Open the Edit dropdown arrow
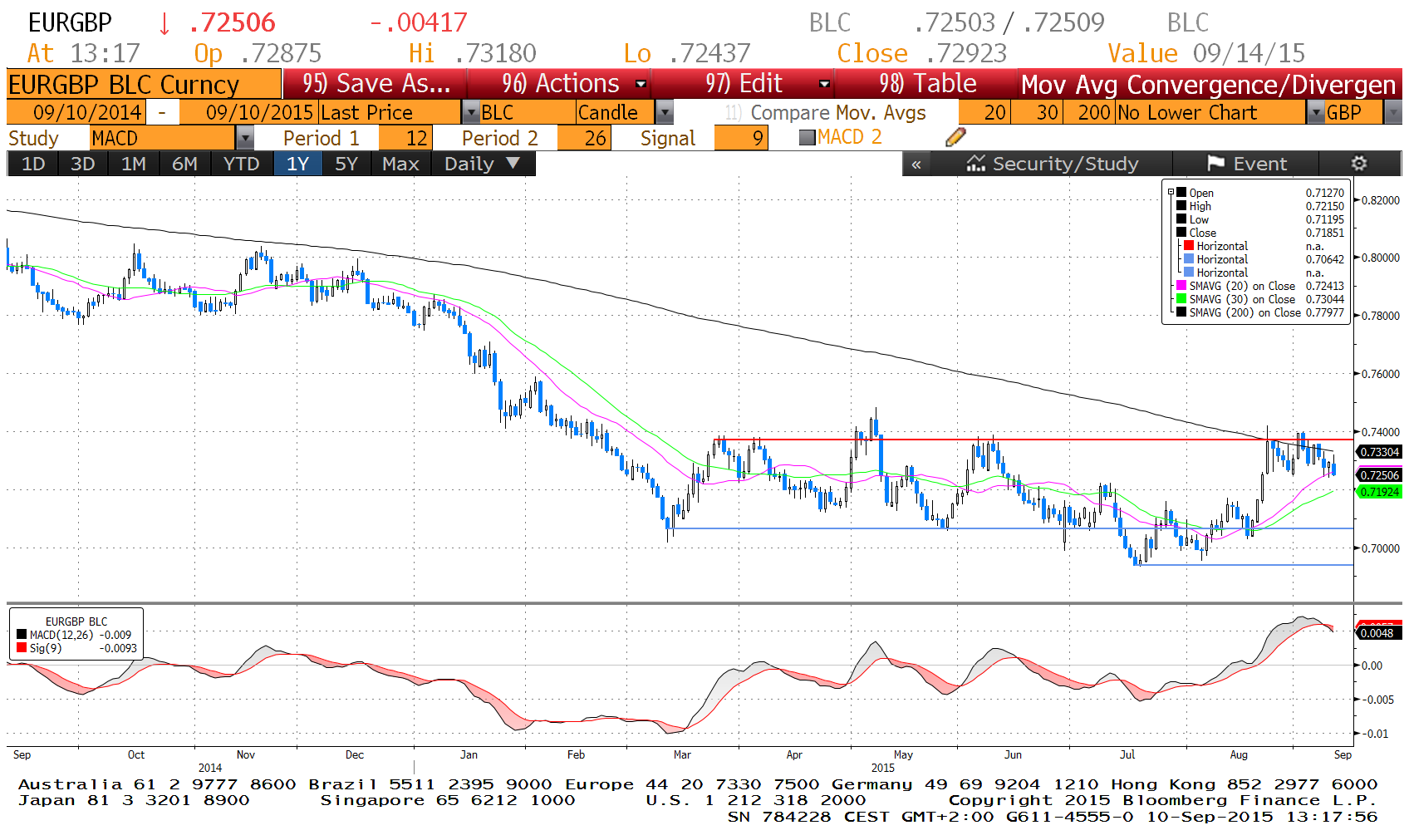The width and height of the screenshot is (1409, 840). coord(824,84)
